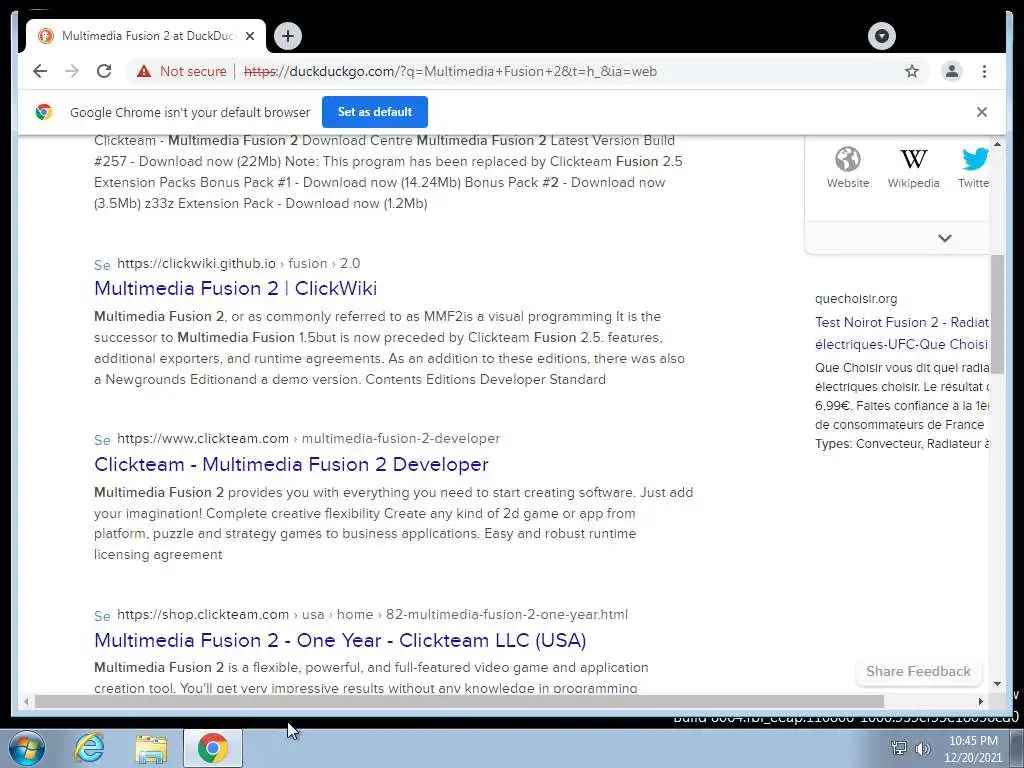Click the Chrome taskbar button
The width and height of the screenshot is (1024, 768).
click(213, 748)
